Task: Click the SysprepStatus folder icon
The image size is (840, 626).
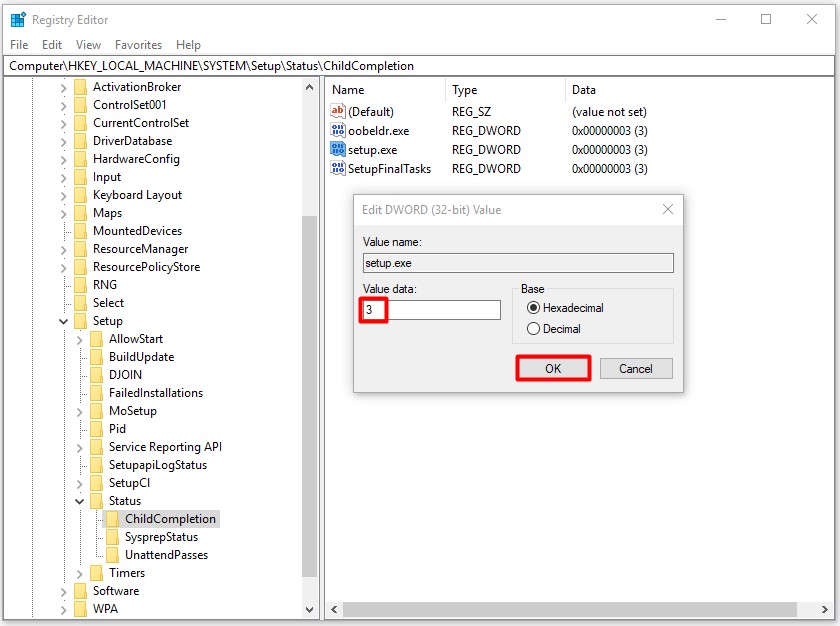Action: tap(112, 537)
